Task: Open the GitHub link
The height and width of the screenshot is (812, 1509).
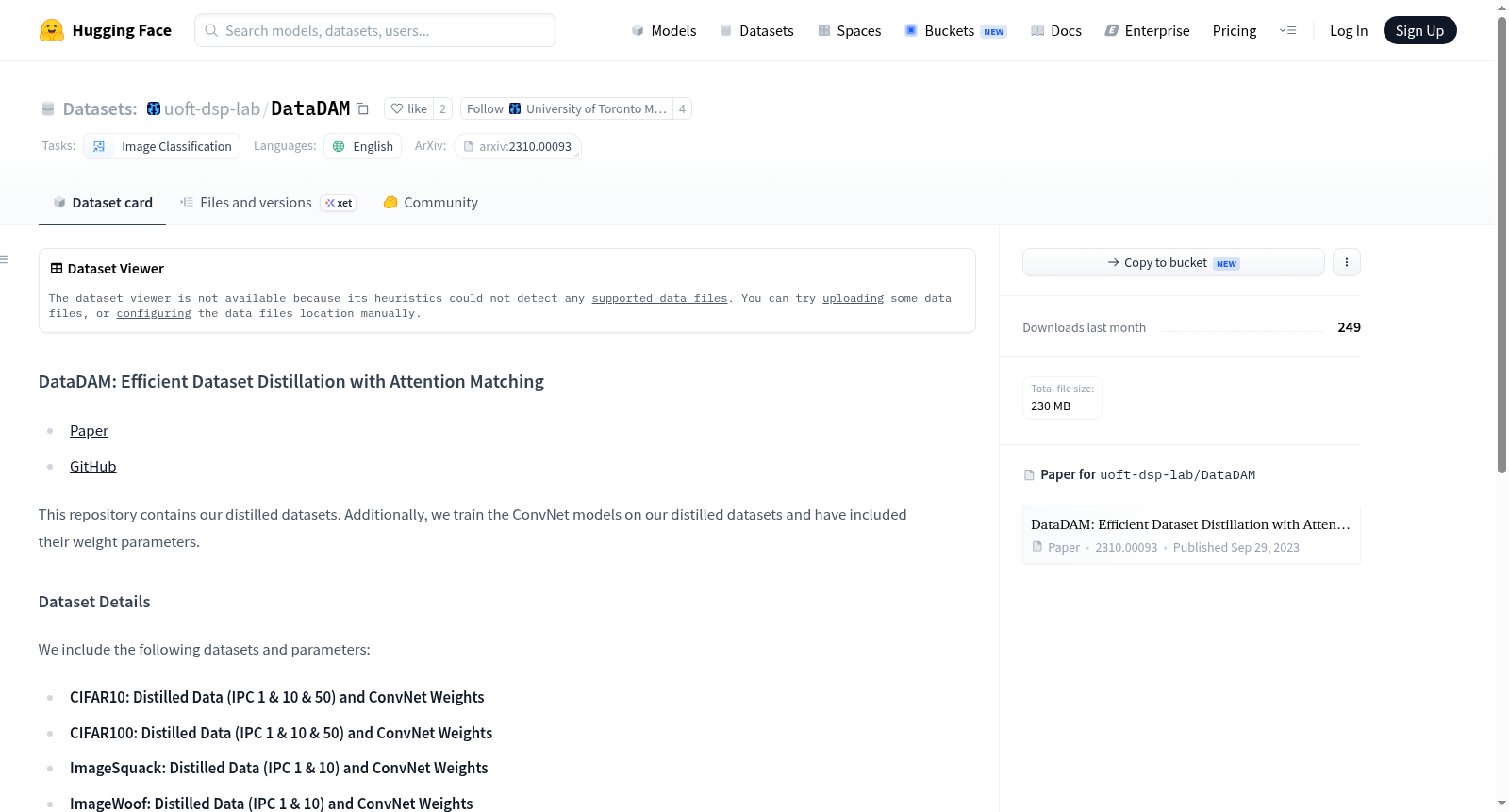Action: point(92,467)
